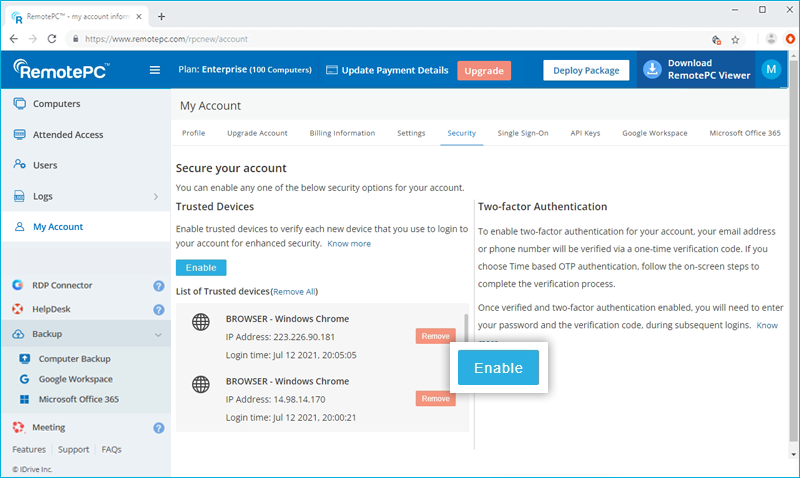Click the HelpDesk help question icon

(x=158, y=309)
